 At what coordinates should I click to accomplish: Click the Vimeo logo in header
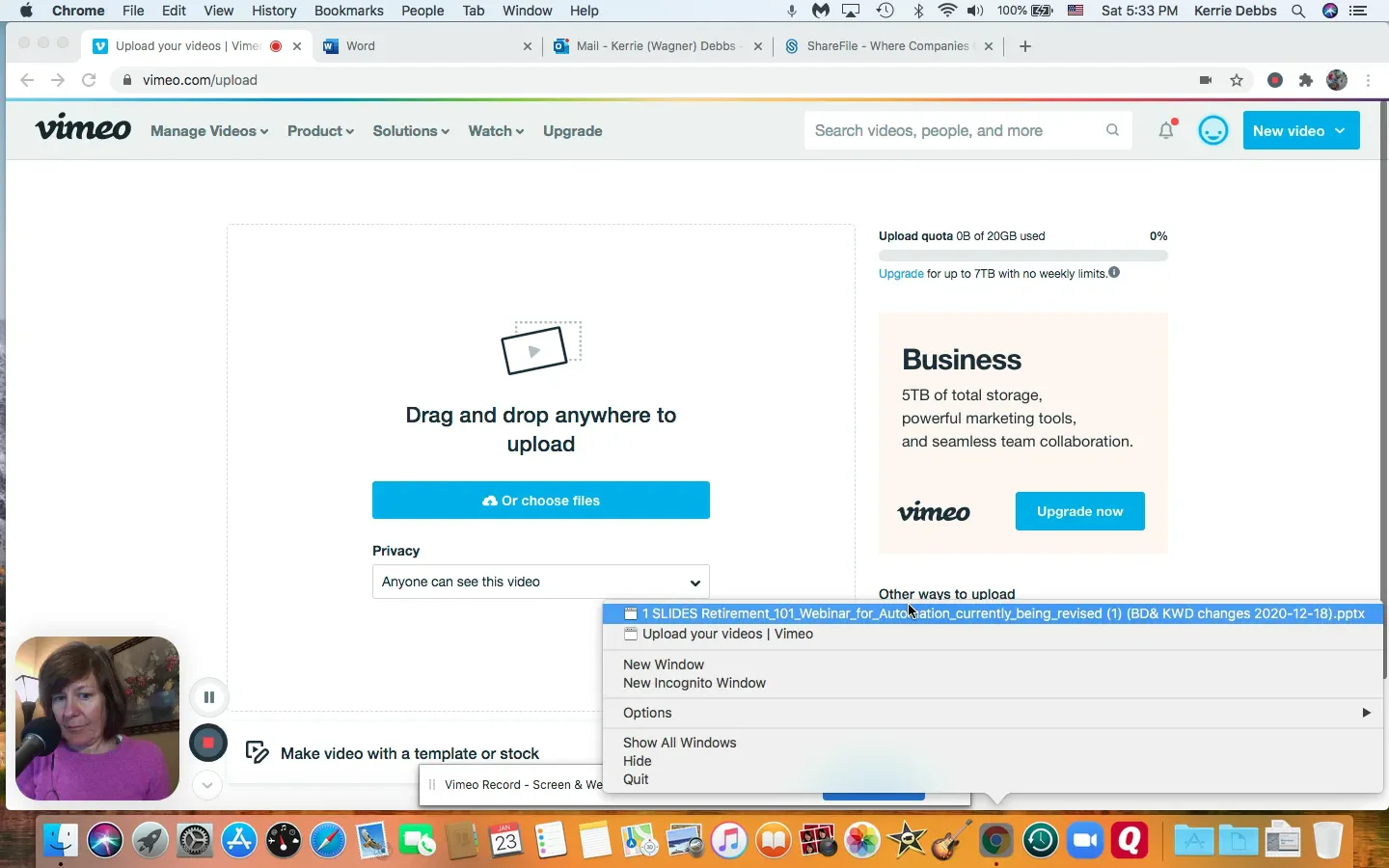point(83,128)
